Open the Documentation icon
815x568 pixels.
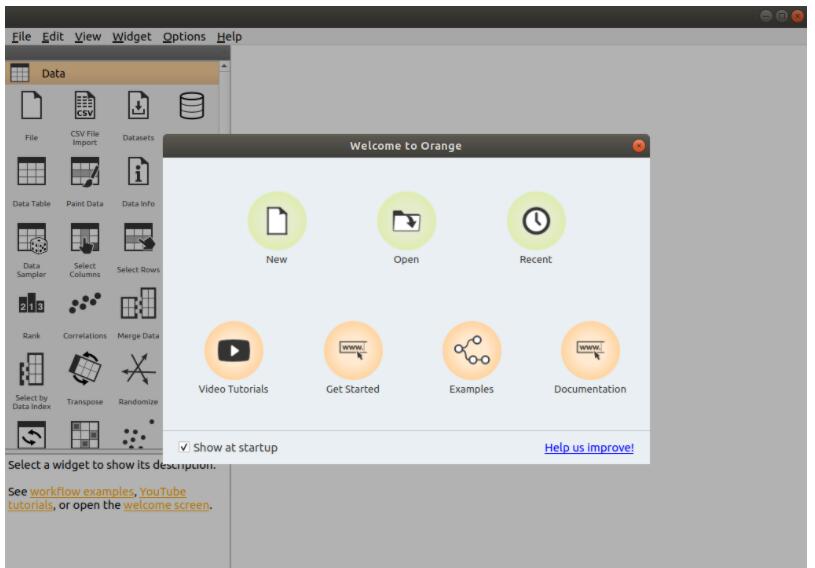coord(590,351)
